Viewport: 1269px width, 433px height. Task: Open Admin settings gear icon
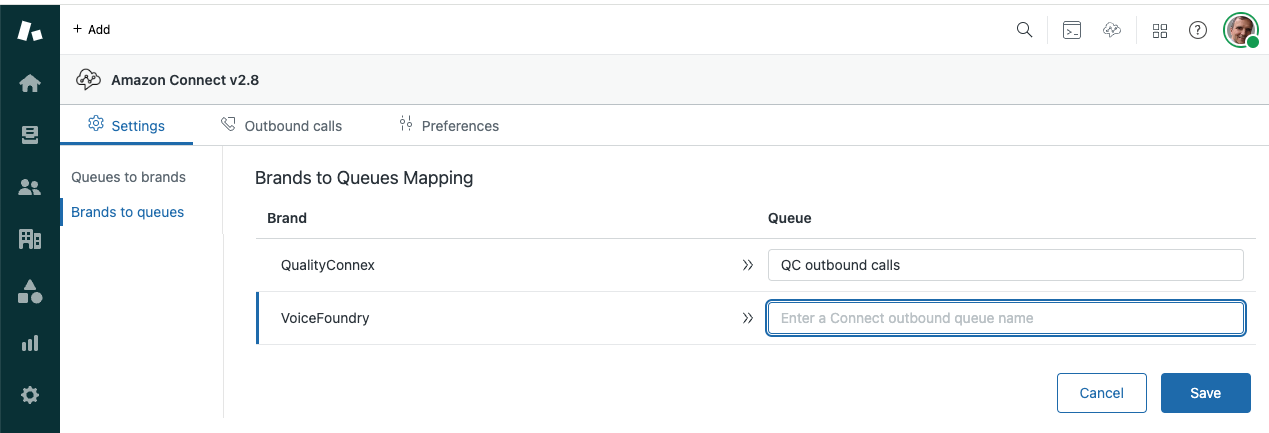pyautogui.click(x=30, y=395)
